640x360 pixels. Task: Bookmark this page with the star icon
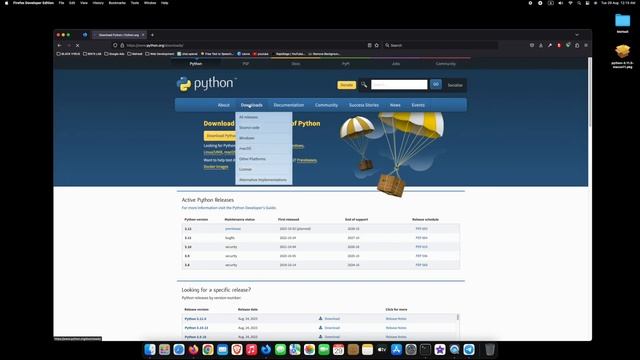tap(377, 45)
